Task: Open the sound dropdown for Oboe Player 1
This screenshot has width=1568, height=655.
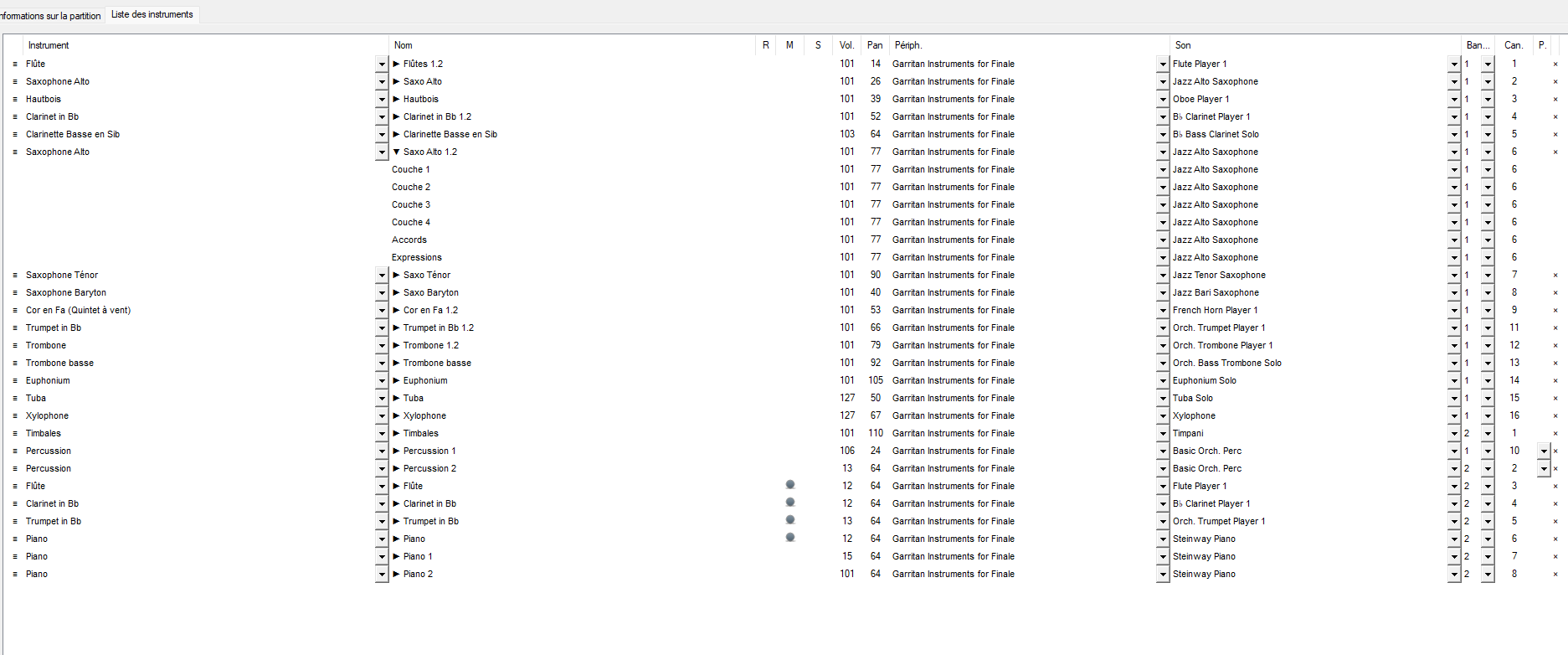Action: click(1453, 100)
